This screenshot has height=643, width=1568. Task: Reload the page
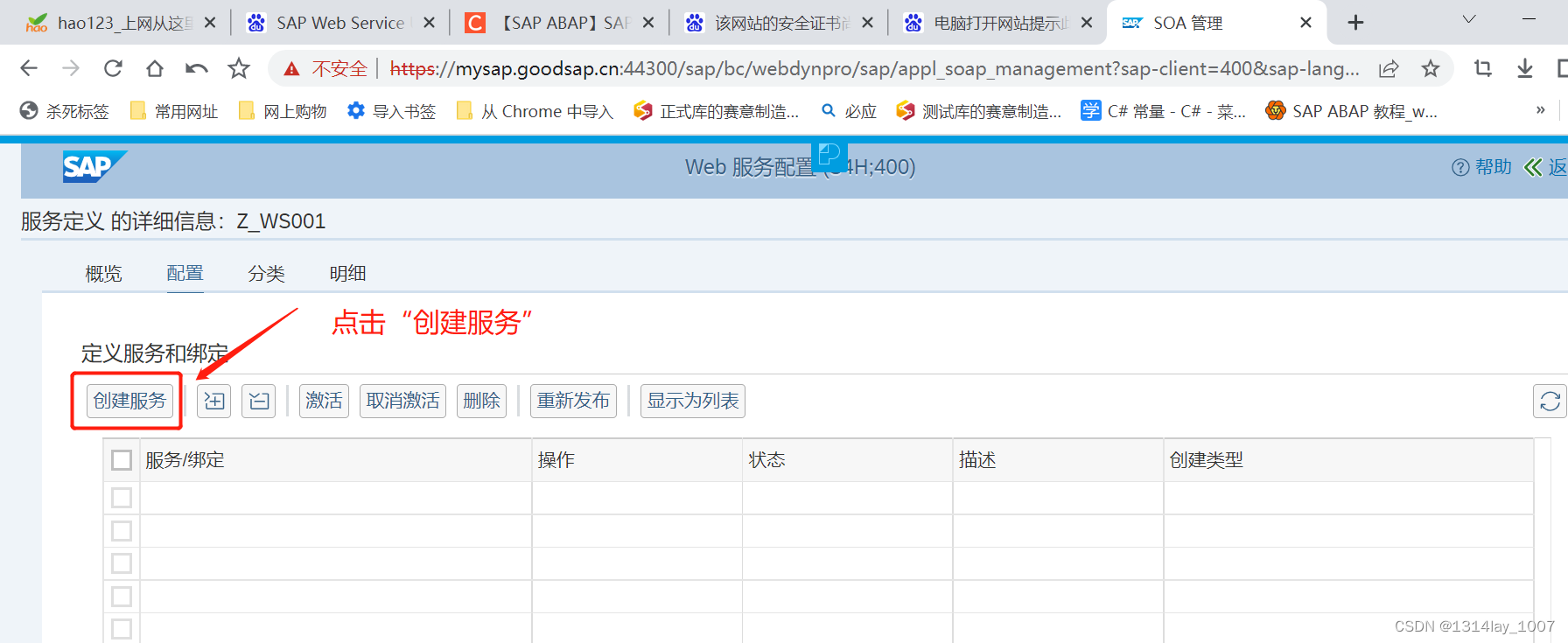pos(113,68)
